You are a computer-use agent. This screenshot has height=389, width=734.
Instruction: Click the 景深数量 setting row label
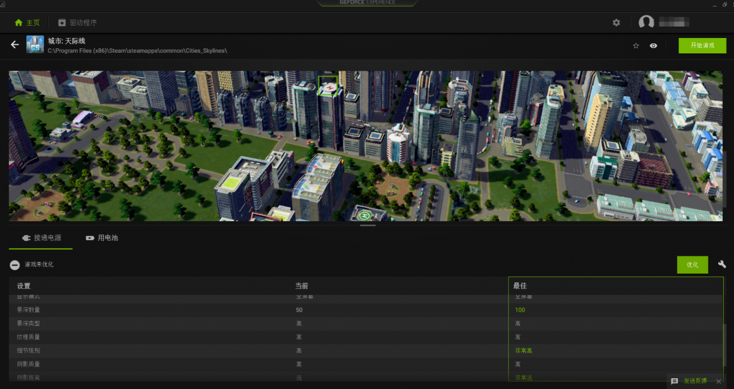pos(29,310)
